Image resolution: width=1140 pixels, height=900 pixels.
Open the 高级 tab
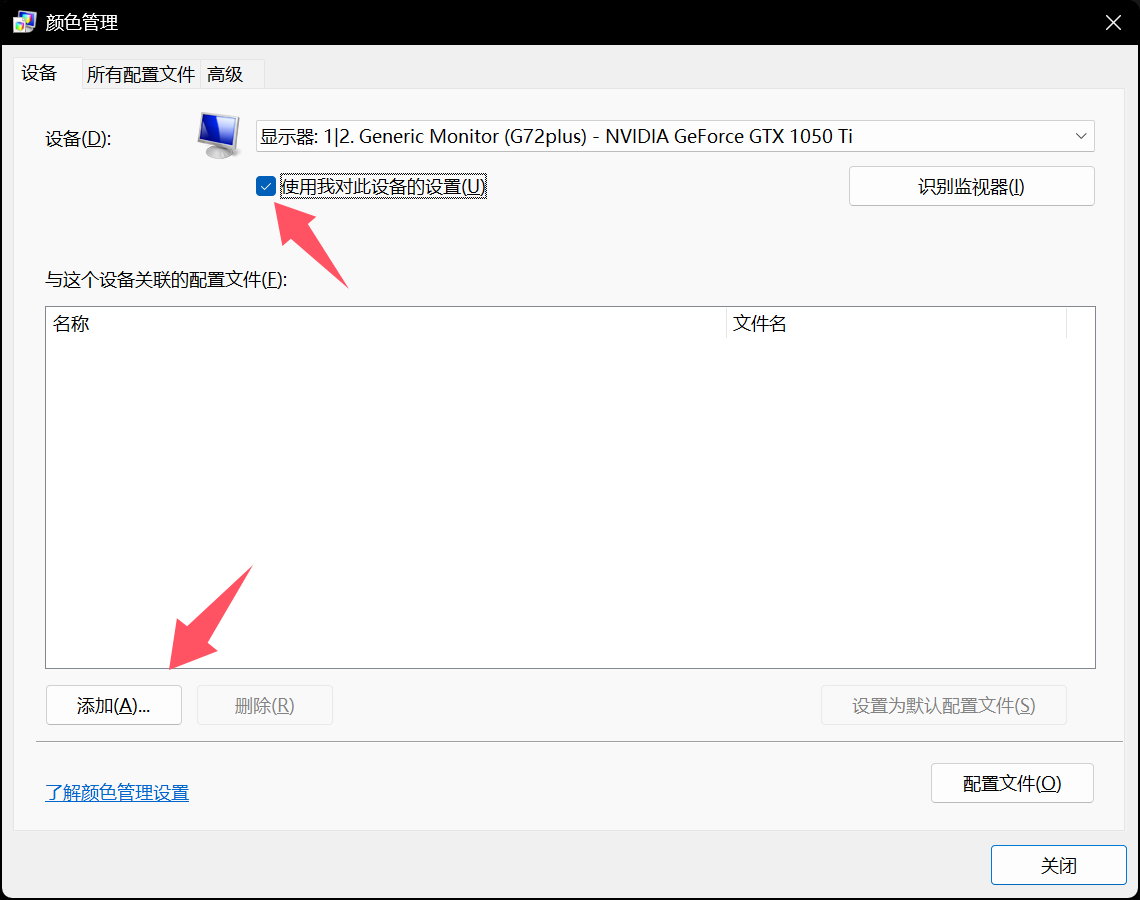click(225, 75)
